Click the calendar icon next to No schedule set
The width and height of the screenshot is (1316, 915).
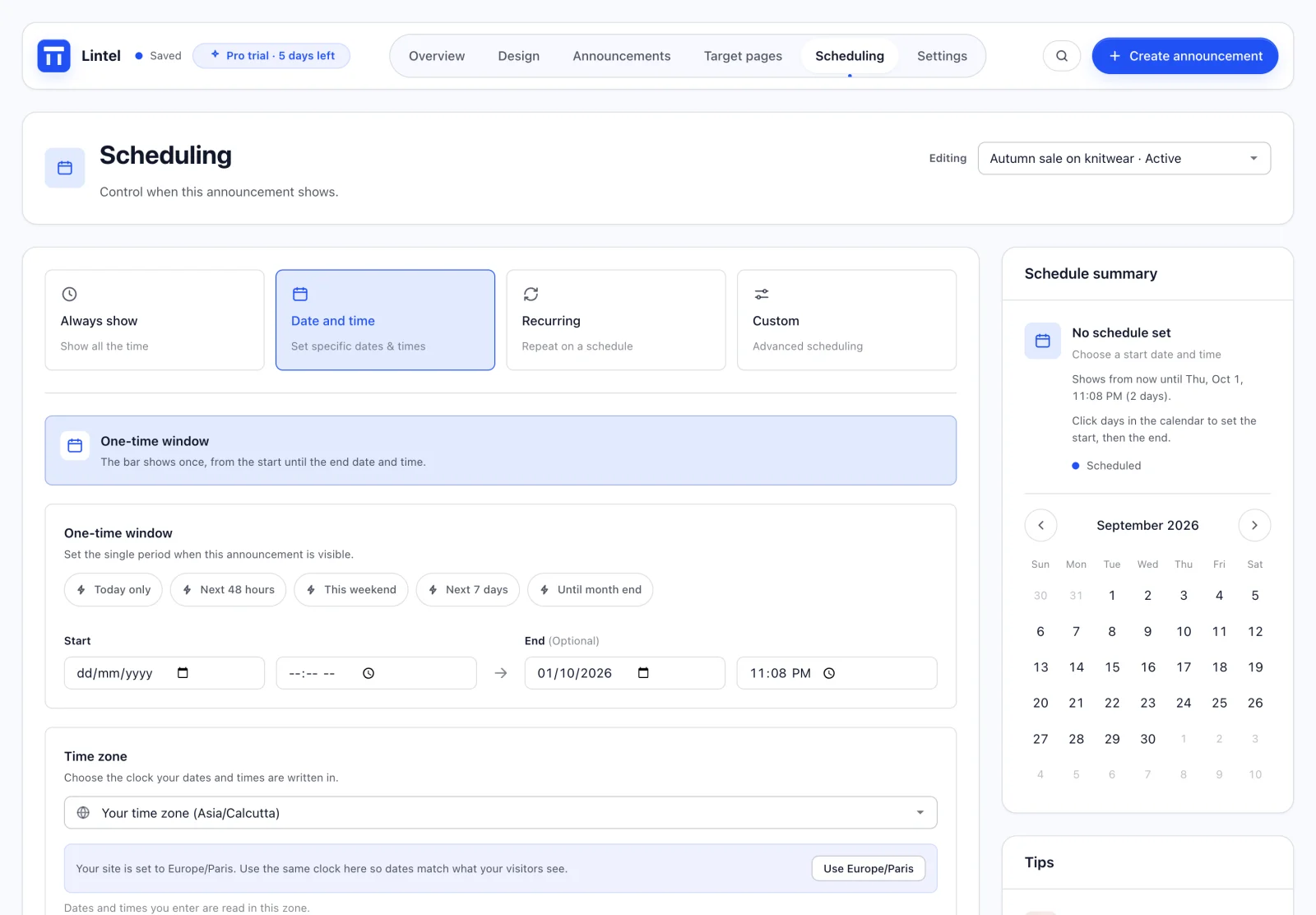click(x=1042, y=341)
